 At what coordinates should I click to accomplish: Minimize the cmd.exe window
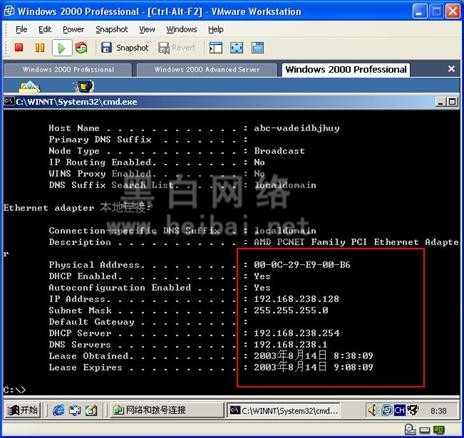pos(441,102)
